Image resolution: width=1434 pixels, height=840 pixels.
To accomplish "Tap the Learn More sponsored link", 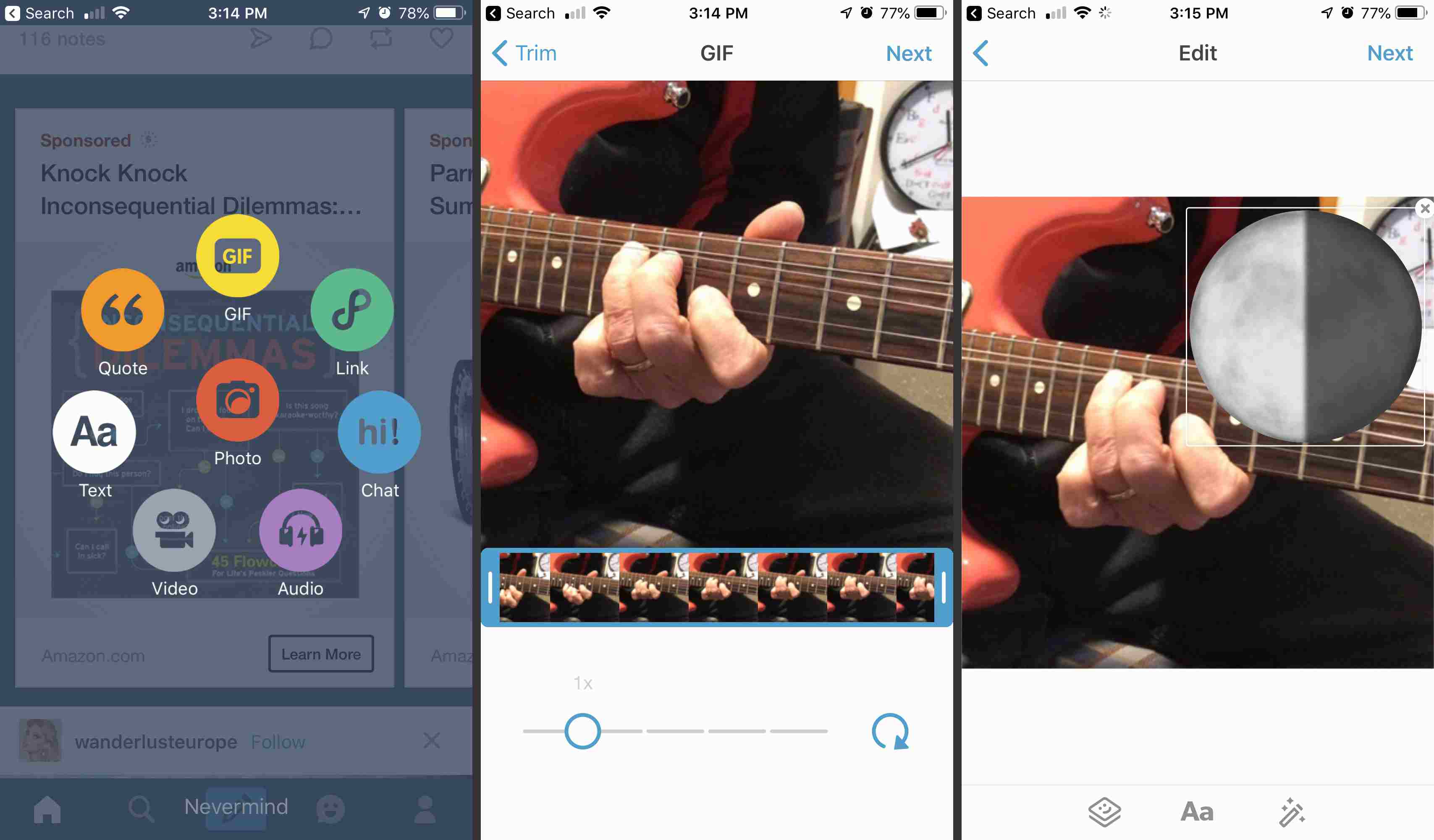I will coord(320,654).
